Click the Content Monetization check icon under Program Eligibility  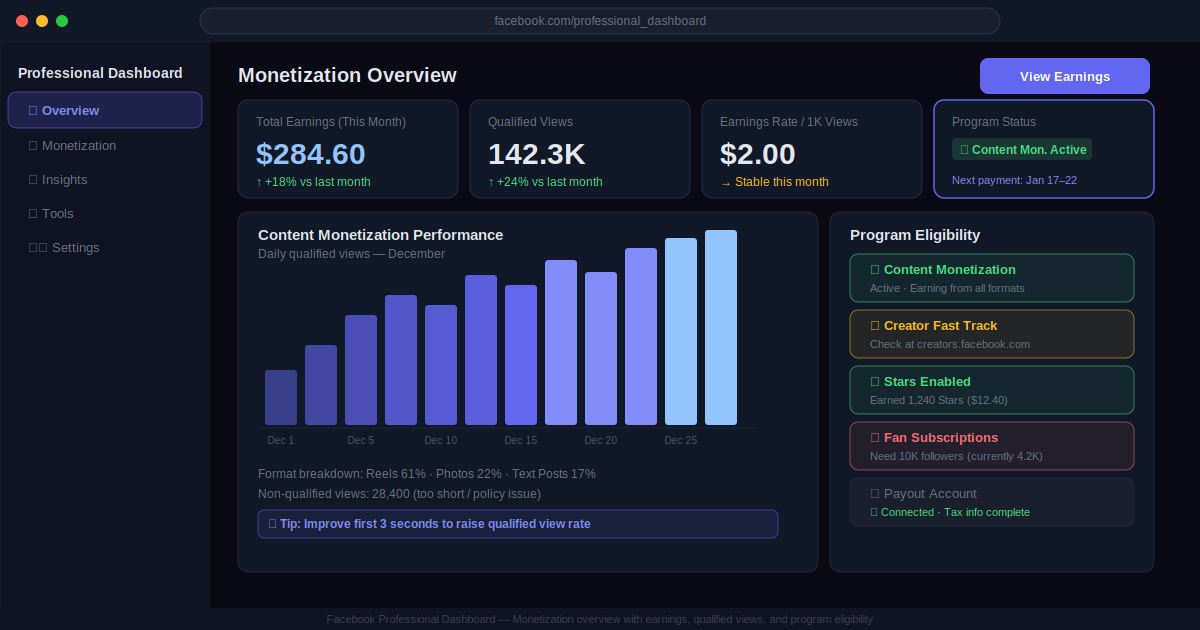875,270
